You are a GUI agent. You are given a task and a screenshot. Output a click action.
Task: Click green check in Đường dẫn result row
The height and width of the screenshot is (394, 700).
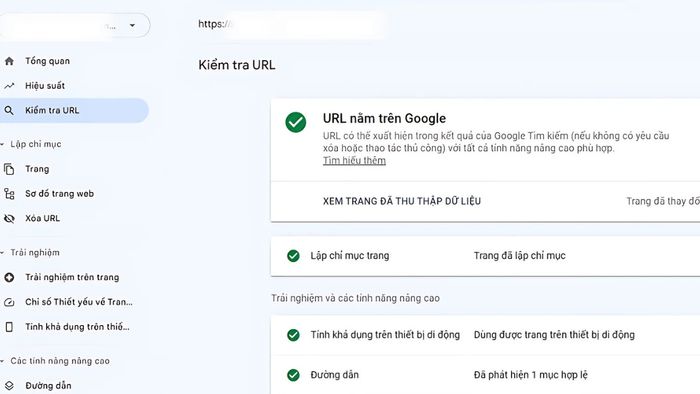(x=293, y=375)
